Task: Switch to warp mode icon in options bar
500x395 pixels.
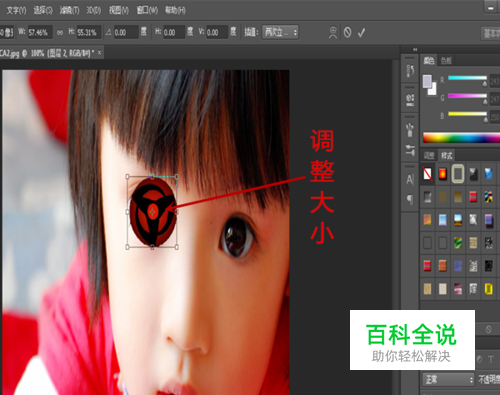Action: pyautogui.click(x=333, y=33)
